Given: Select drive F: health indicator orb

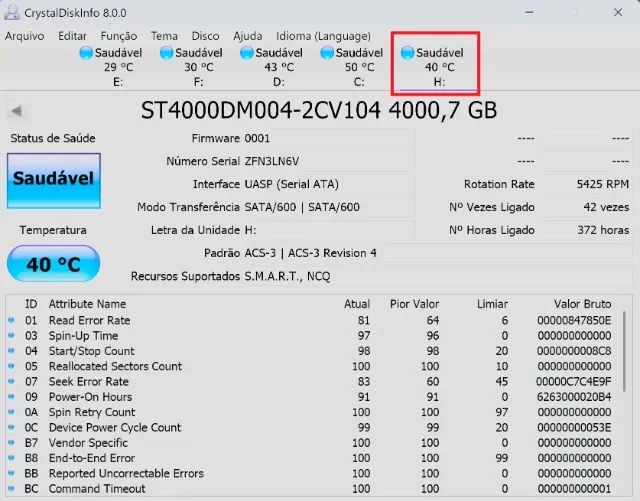Looking at the screenshot, I should coord(167,53).
